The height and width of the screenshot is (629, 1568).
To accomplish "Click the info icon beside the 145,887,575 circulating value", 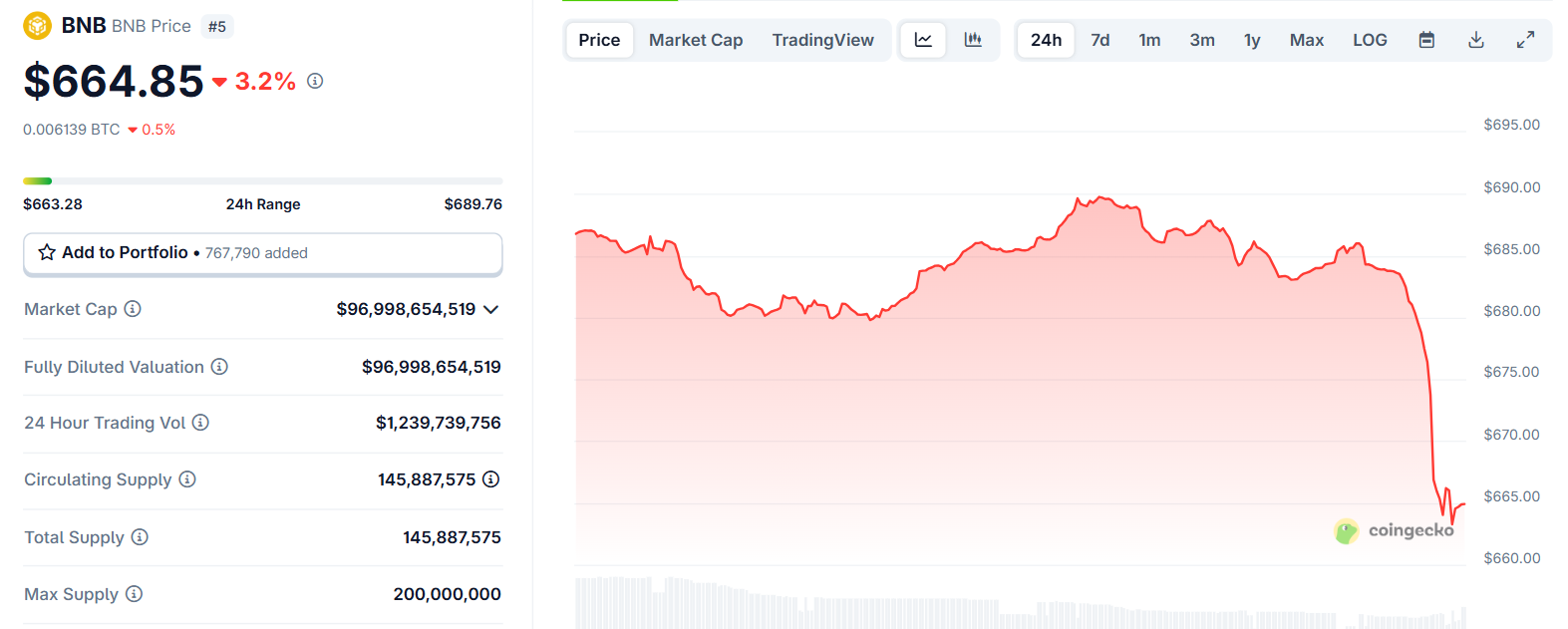I will click(x=490, y=479).
